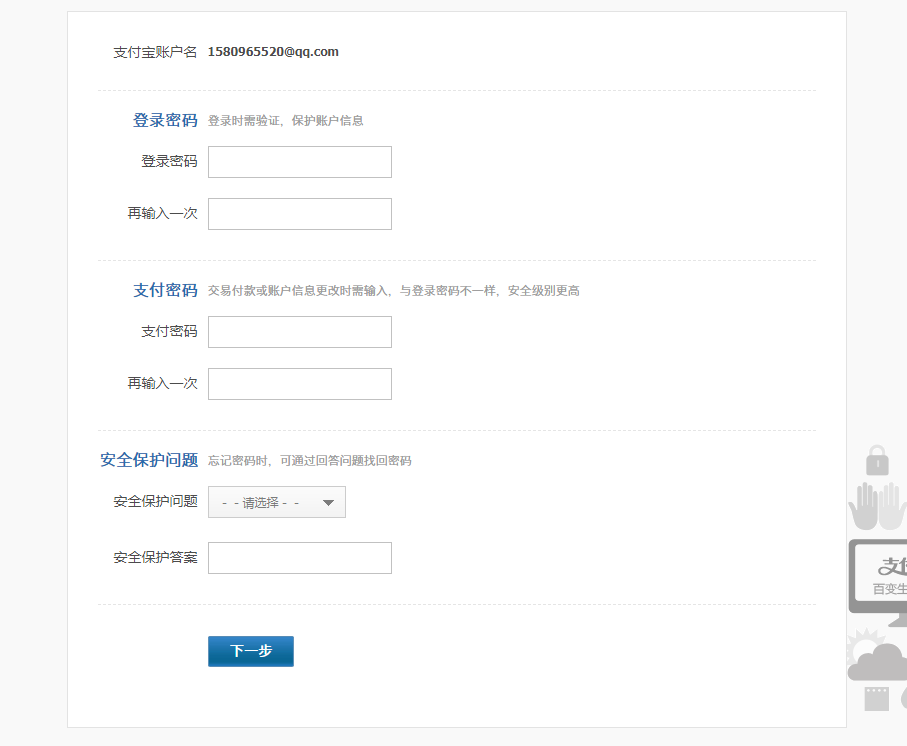907x746 pixels.
Task: Click the raised hands icon on right edge
Action: (877, 507)
